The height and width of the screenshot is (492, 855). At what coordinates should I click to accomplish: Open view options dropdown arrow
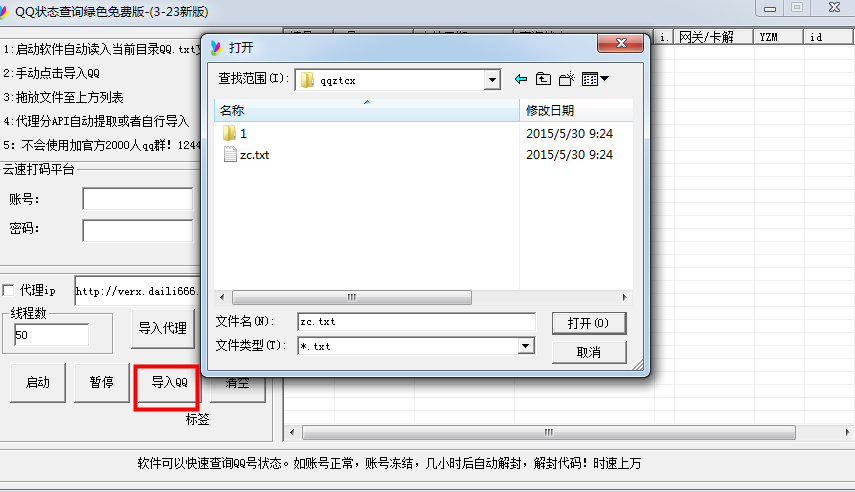[605, 80]
